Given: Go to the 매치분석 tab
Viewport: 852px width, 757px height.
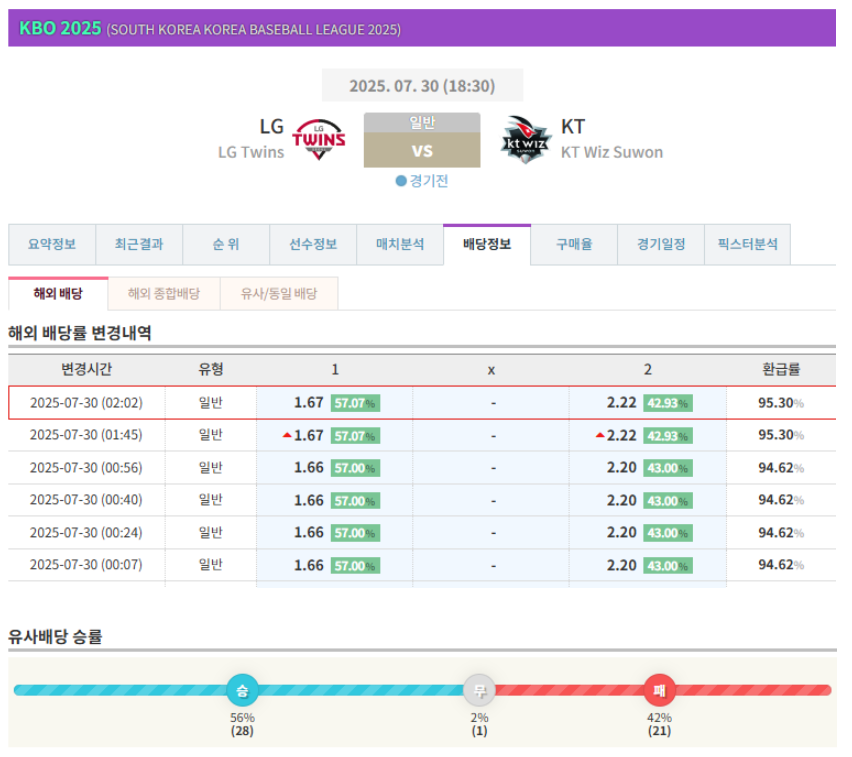Looking at the screenshot, I should point(400,245).
